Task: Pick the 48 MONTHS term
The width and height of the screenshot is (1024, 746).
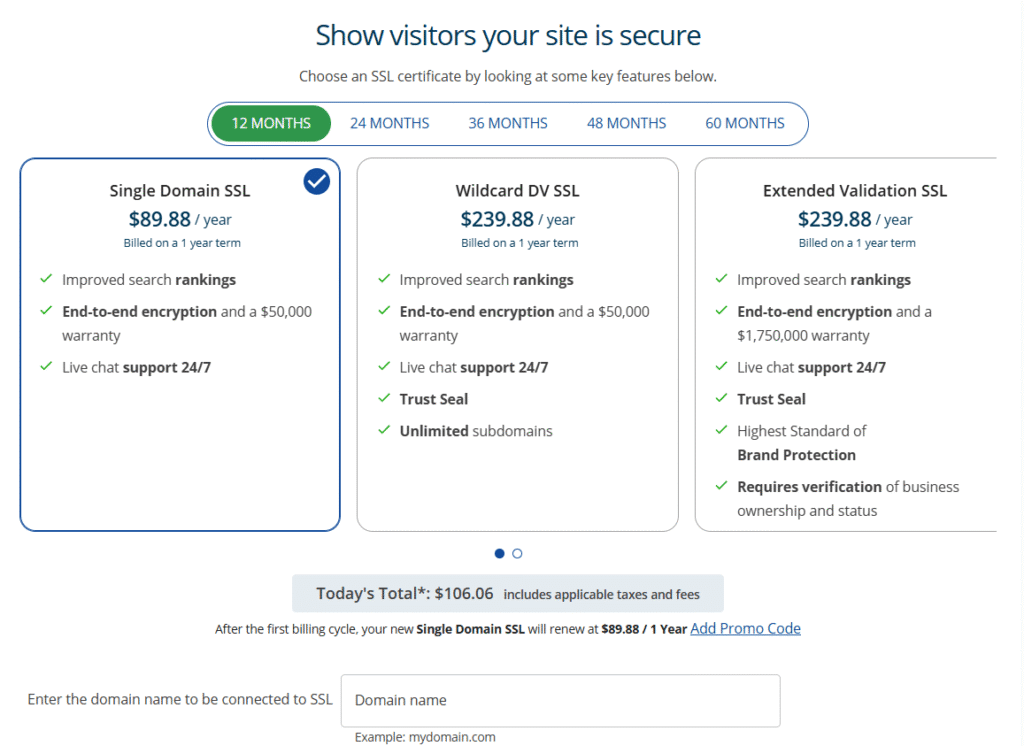Action: [626, 124]
